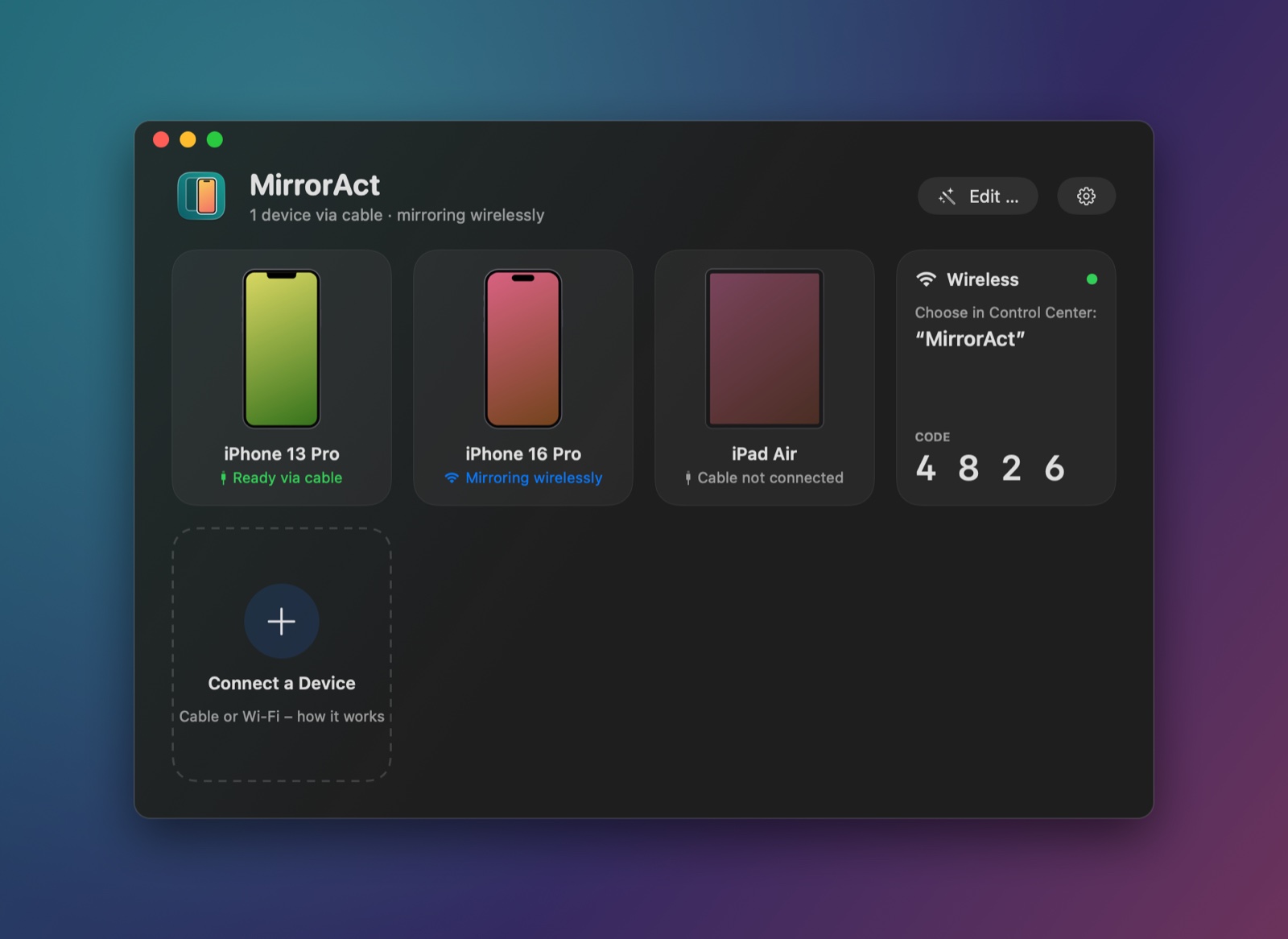Close the window with the red button

[161, 139]
